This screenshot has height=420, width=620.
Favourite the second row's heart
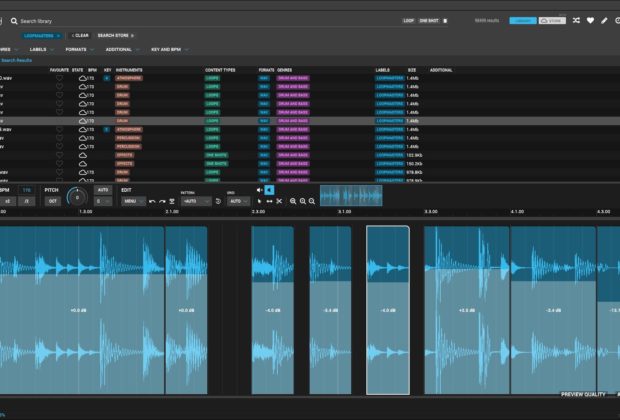point(59,87)
